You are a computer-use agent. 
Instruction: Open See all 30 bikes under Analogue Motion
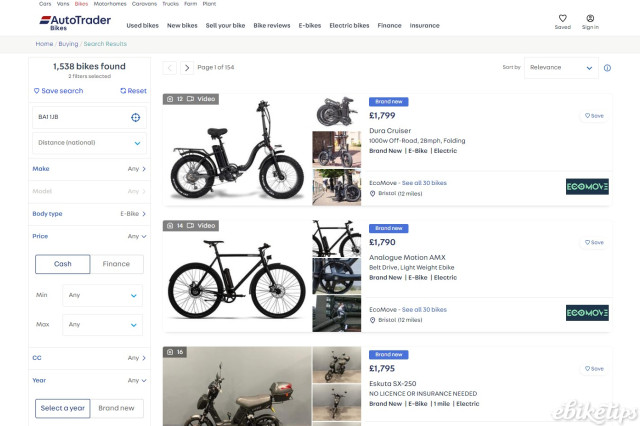pyautogui.click(x=424, y=310)
